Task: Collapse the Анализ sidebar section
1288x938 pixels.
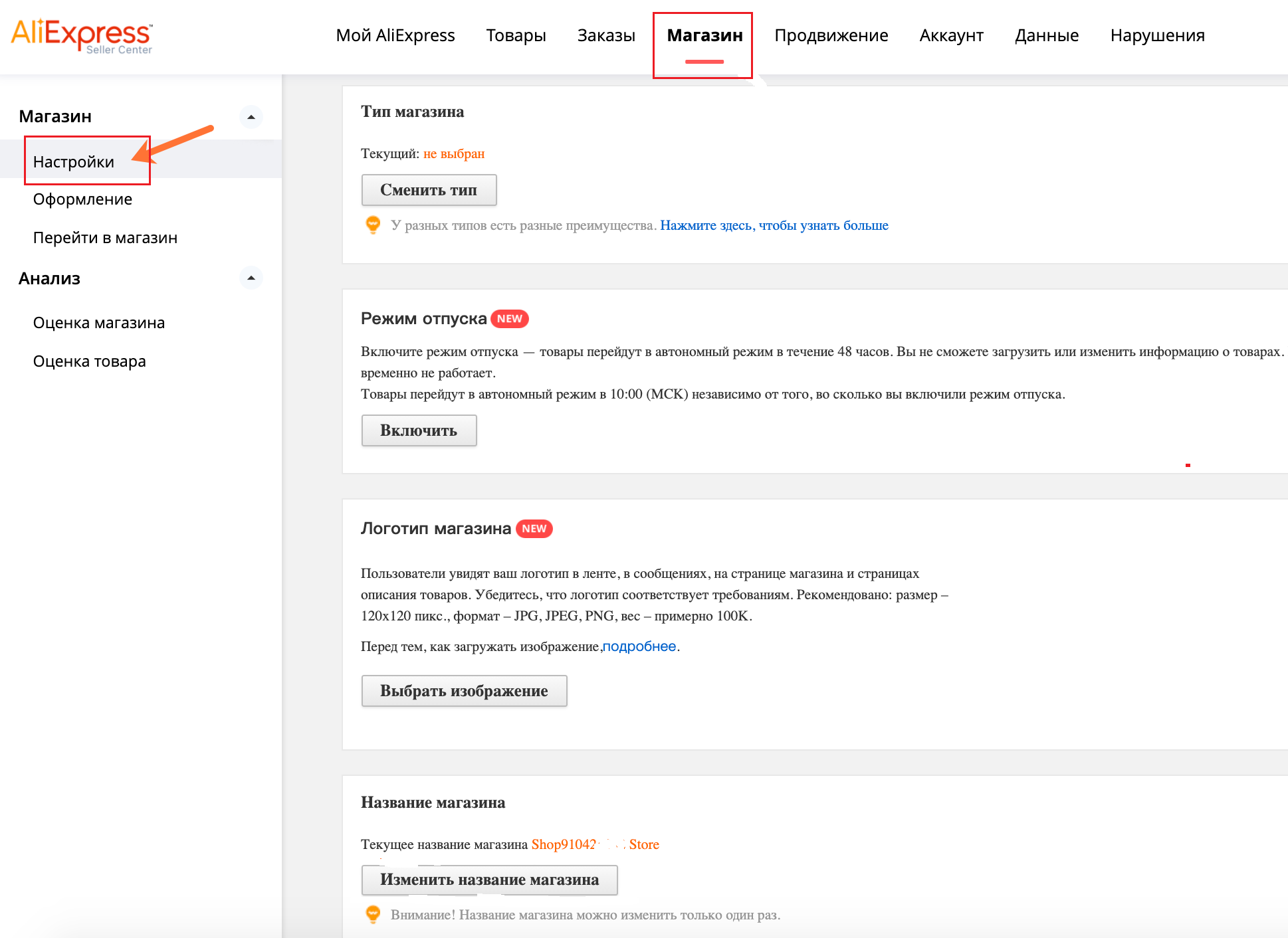Action: (x=251, y=278)
